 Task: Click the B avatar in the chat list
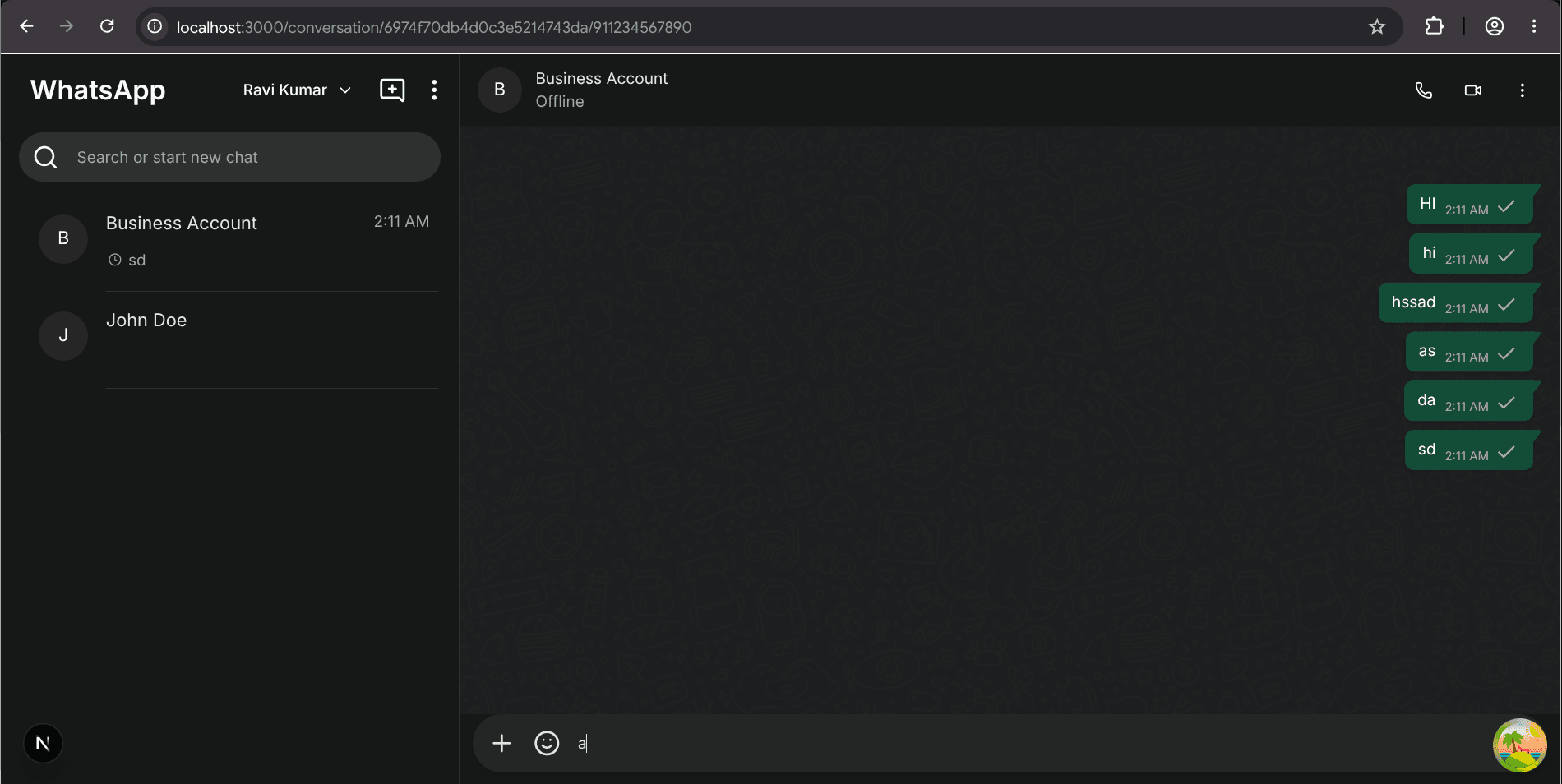click(x=63, y=238)
